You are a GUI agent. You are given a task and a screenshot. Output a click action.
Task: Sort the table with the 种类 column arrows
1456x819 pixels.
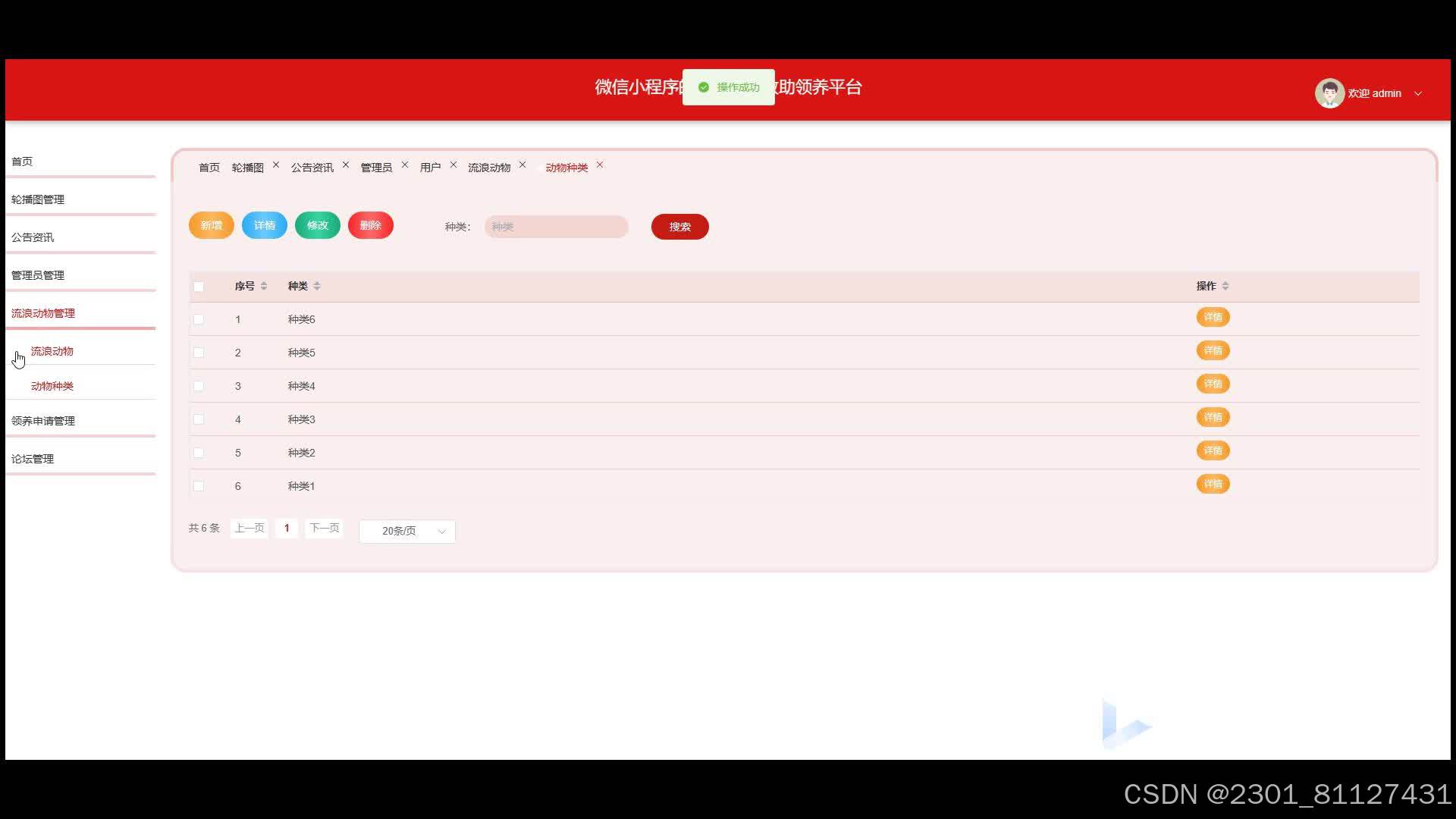[x=317, y=286]
